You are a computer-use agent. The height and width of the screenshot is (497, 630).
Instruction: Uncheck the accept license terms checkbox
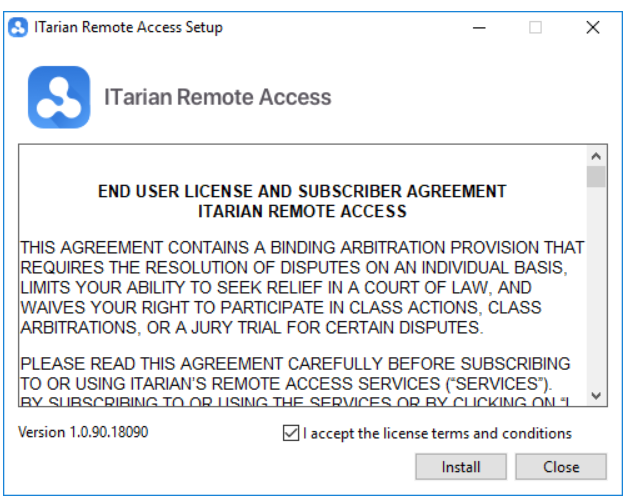291,433
